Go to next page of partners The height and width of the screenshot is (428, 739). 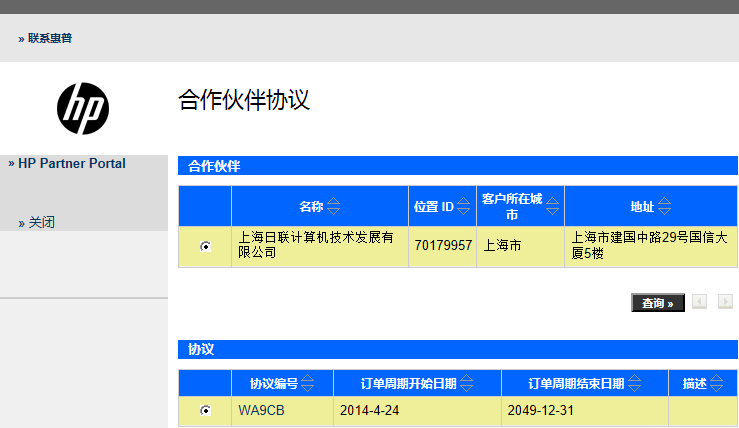(x=725, y=301)
